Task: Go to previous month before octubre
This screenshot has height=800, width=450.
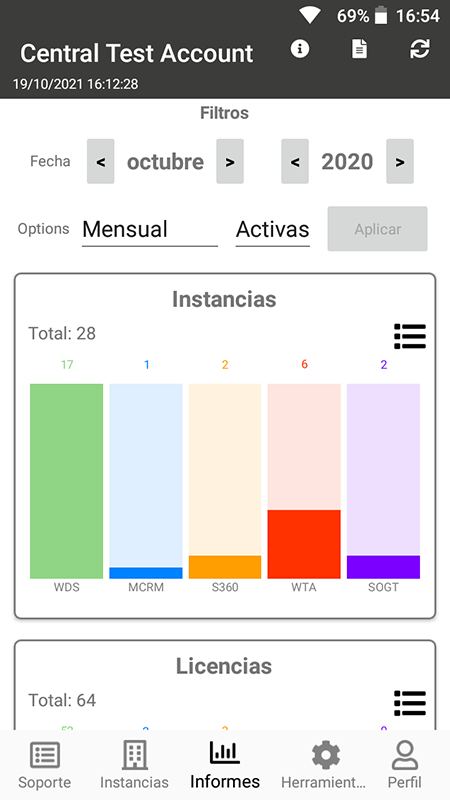Action: 101,162
